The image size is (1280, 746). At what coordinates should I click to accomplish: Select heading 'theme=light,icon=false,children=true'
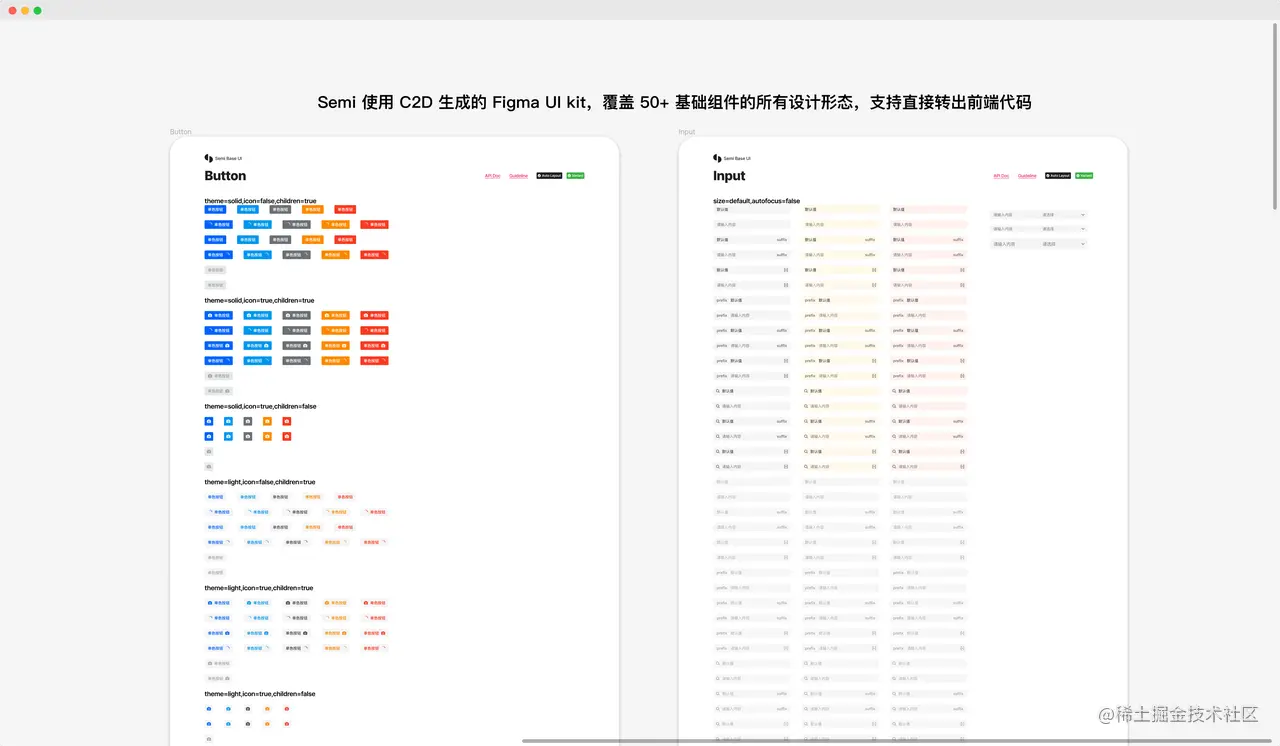(x=260, y=482)
